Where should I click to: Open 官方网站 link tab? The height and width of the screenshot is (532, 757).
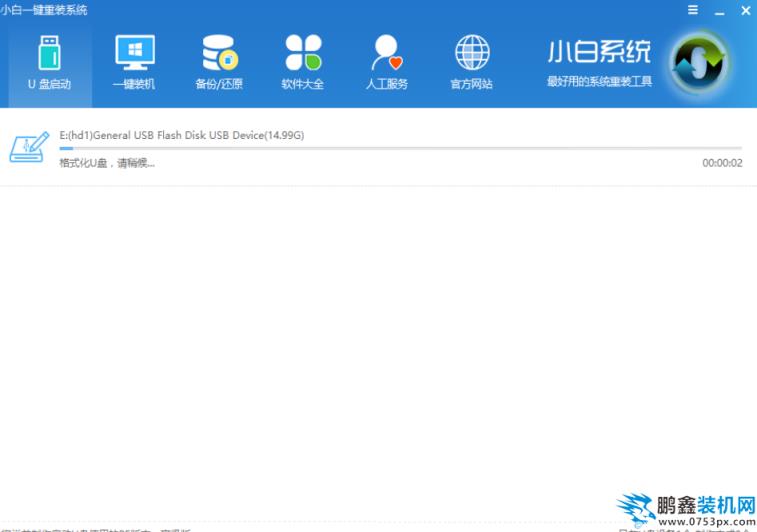click(x=472, y=63)
